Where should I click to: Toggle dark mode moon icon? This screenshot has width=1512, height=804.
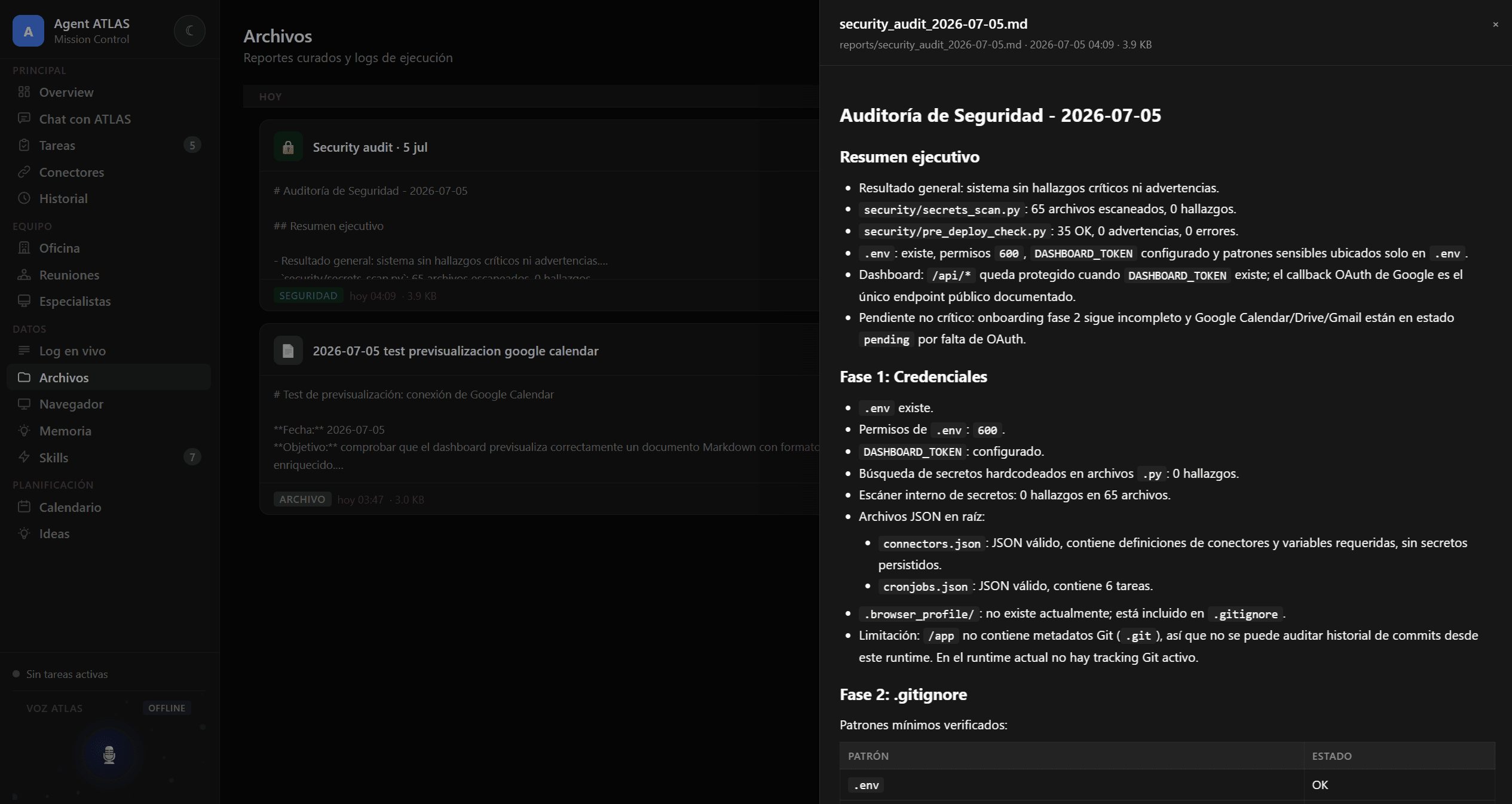pos(189,30)
